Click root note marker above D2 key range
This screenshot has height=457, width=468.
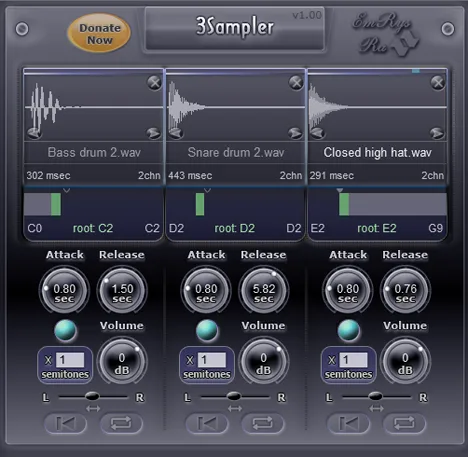pos(207,191)
